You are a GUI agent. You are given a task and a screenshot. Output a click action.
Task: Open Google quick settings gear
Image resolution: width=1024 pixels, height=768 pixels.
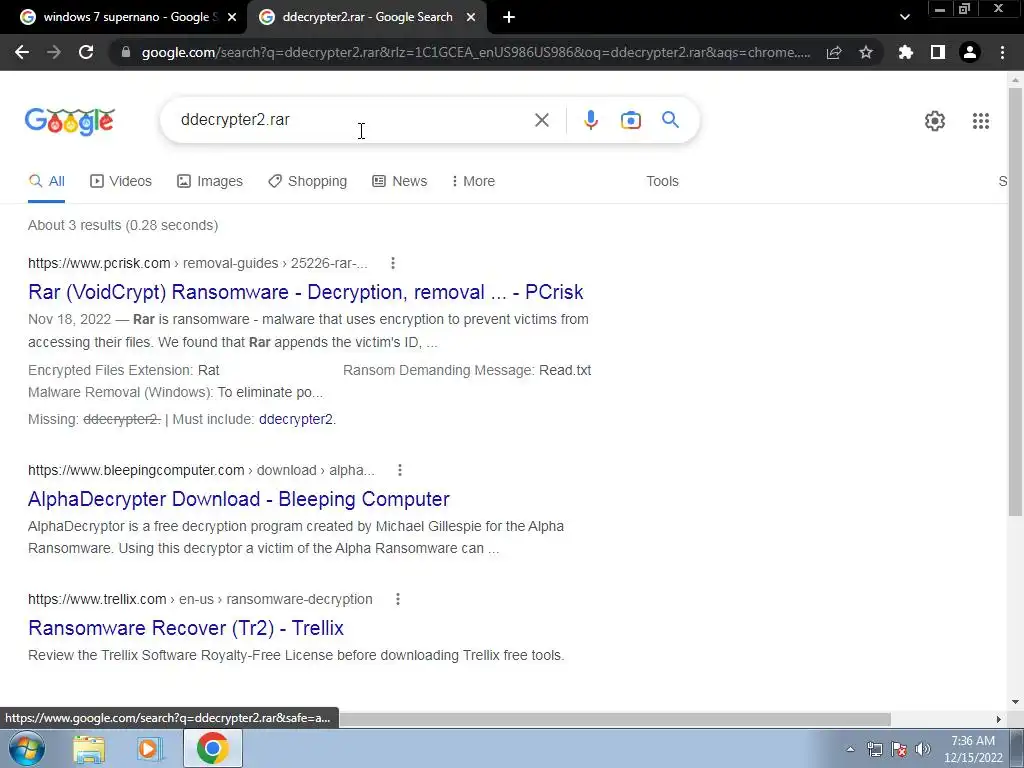[x=935, y=121]
